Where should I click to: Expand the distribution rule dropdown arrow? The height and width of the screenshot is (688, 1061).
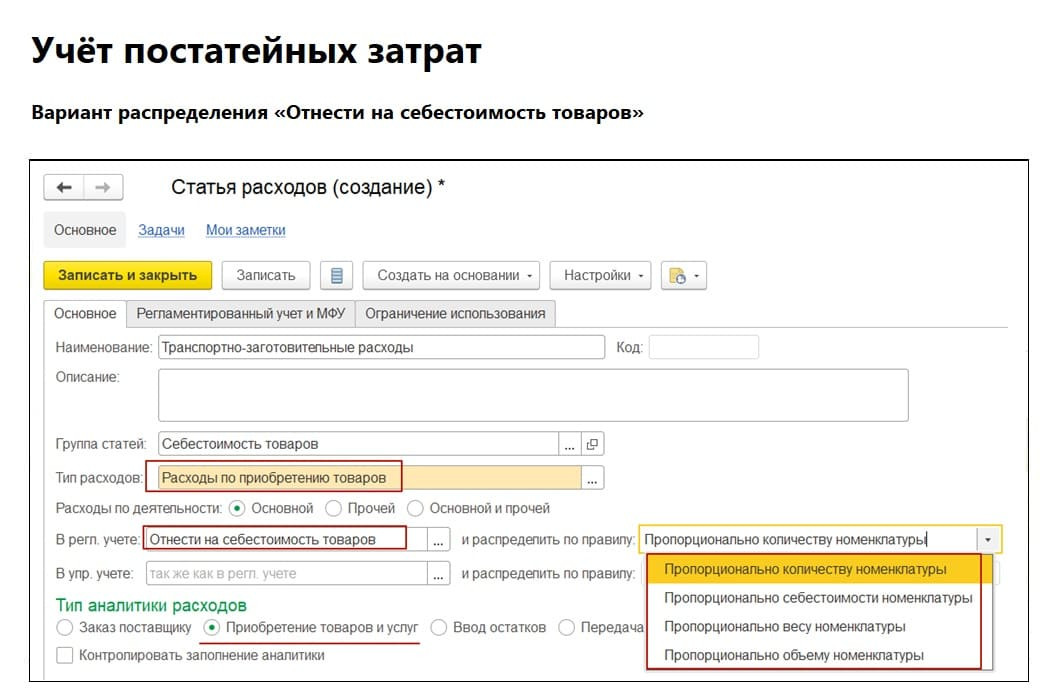tap(989, 540)
